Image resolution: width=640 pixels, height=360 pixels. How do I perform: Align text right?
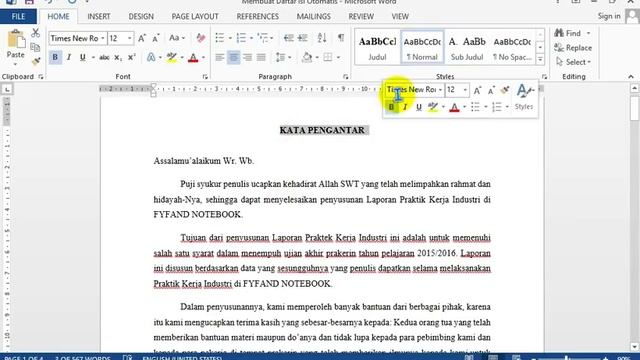(x=247, y=58)
